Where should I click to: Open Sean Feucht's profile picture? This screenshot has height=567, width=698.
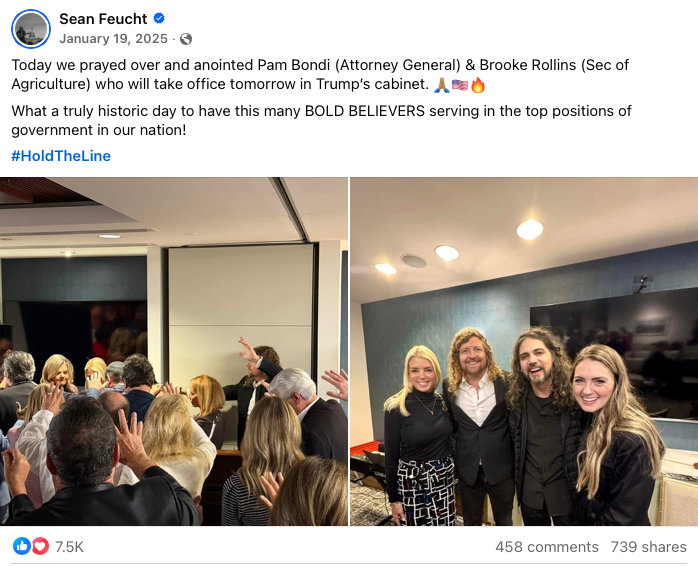click(31, 29)
